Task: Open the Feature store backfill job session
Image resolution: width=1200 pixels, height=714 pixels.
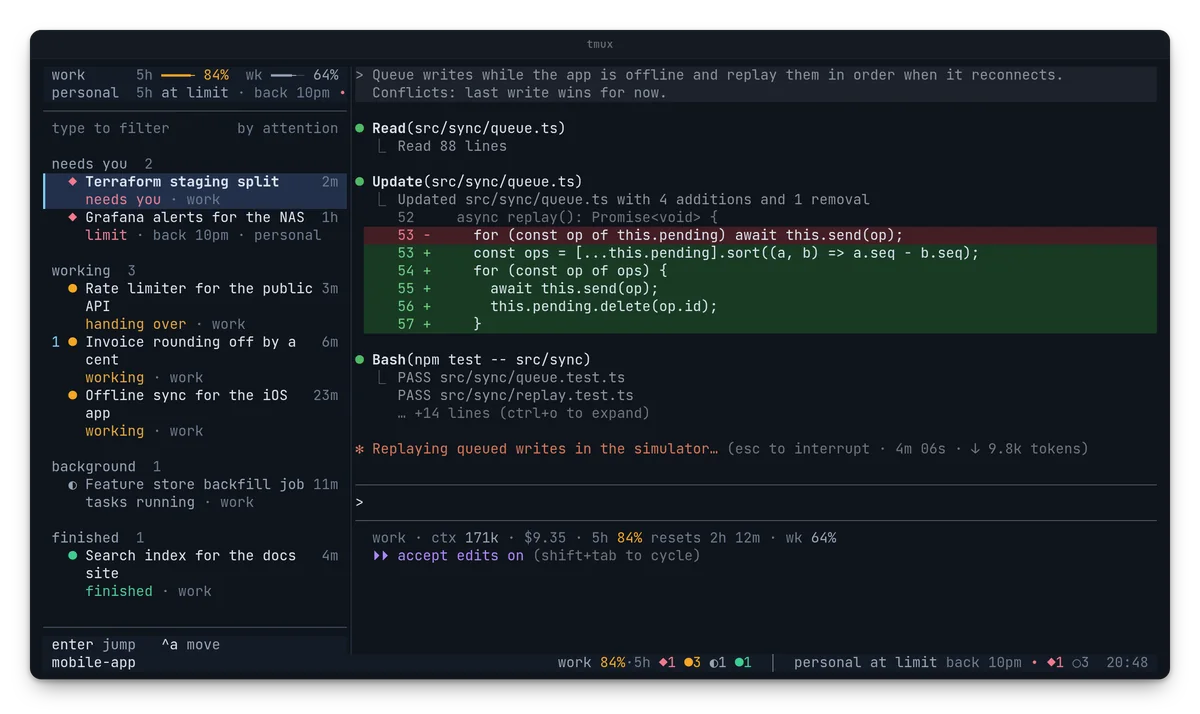Action: tap(195, 494)
